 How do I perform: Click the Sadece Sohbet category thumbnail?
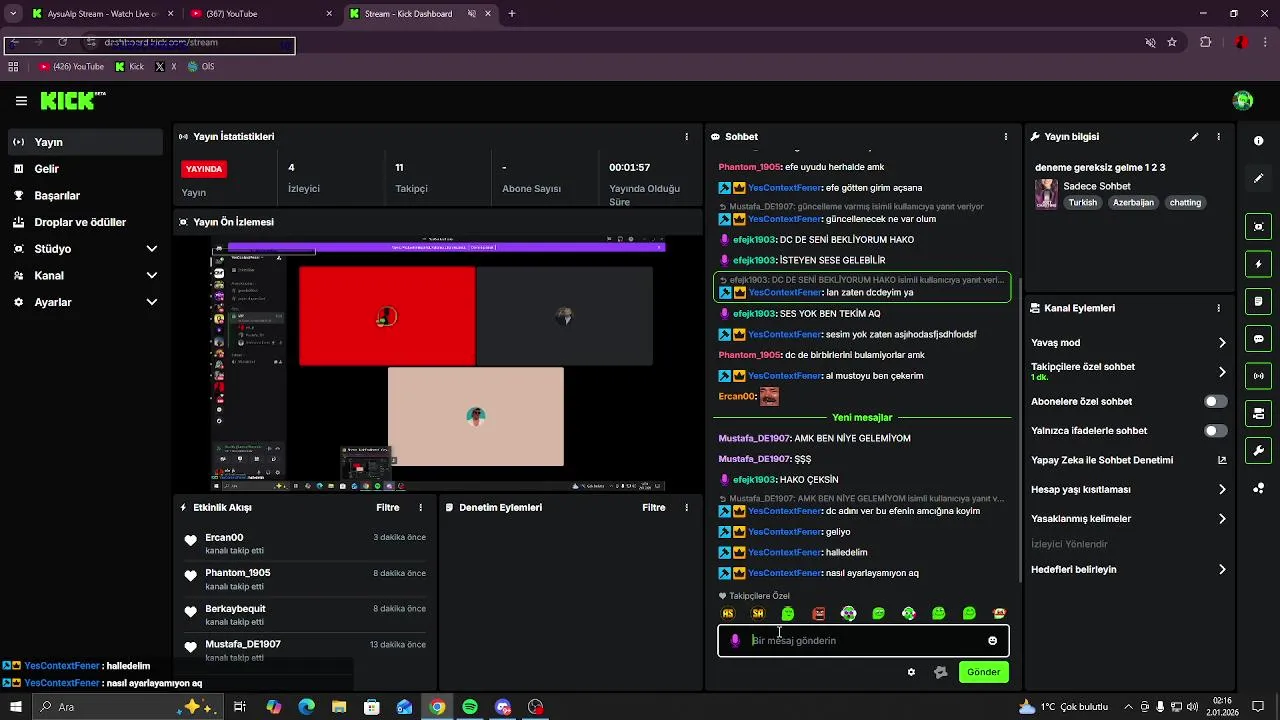coord(1046,194)
